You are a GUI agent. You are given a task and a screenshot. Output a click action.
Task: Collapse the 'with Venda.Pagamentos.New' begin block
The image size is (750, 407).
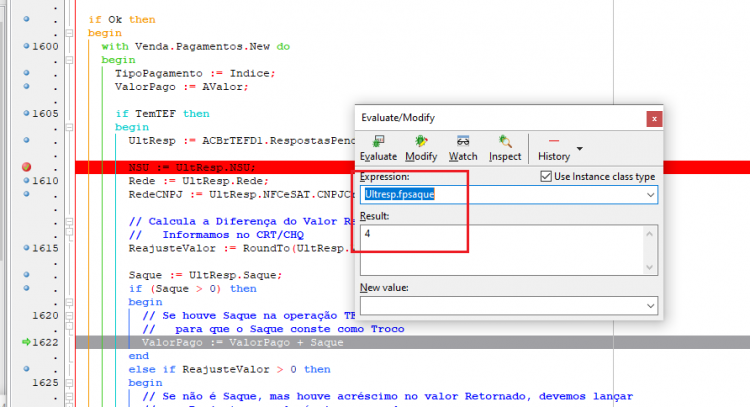tap(69, 60)
